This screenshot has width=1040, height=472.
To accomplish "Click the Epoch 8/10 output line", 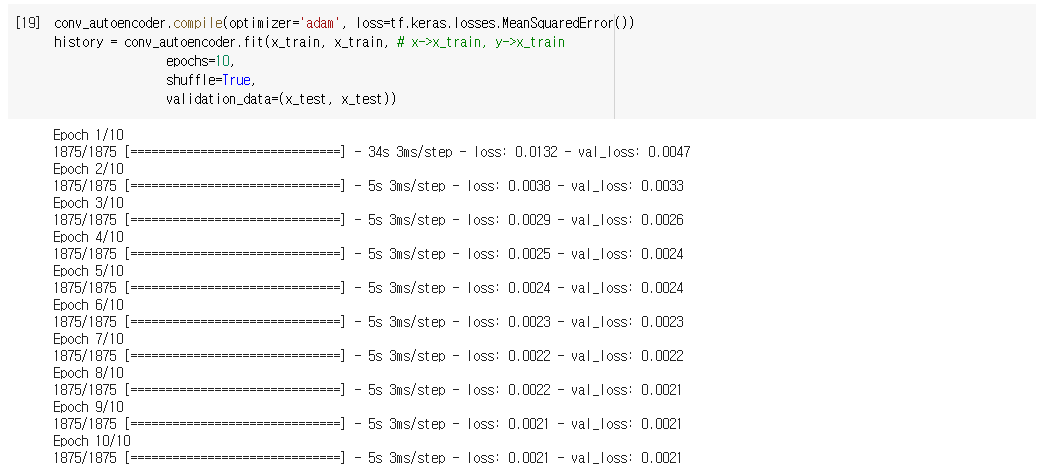I will point(88,373).
